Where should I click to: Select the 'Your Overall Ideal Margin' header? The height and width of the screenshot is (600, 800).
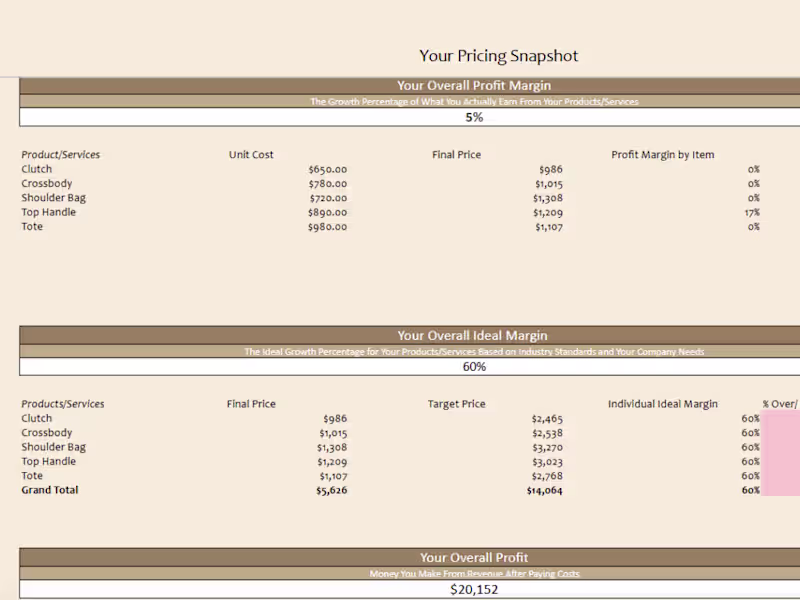[x=472, y=336]
